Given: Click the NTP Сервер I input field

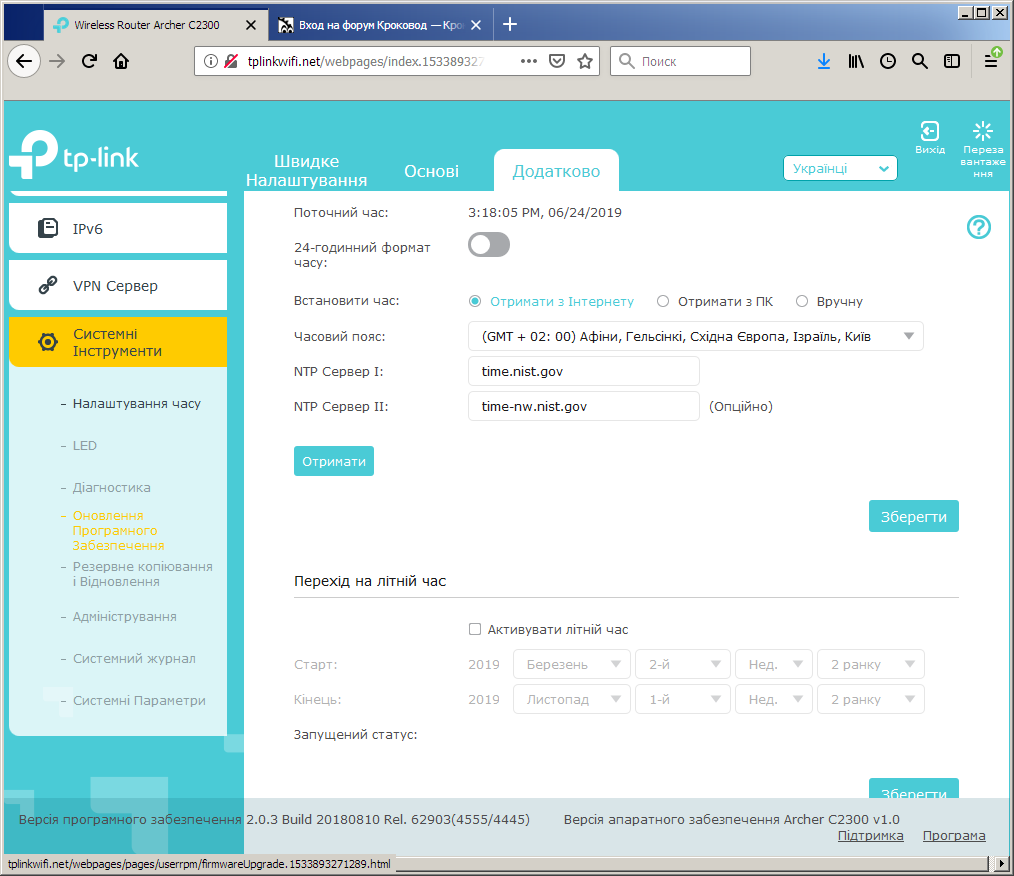Looking at the screenshot, I should 584,371.
